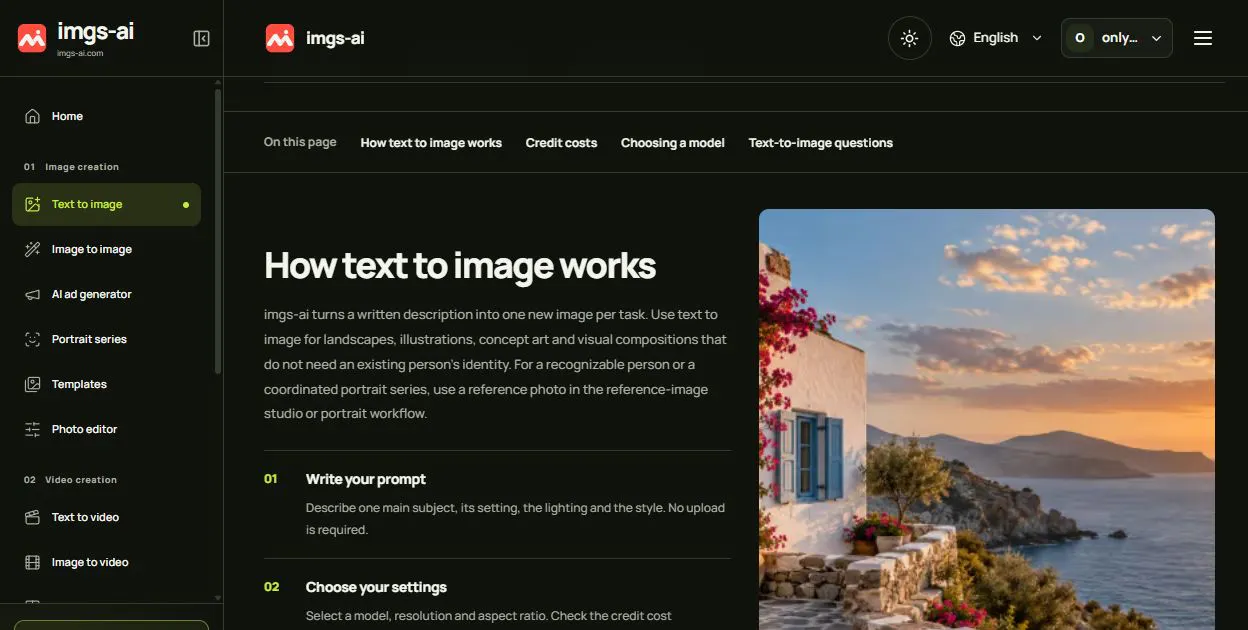
Task: Open Text to video page
Action: tap(106, 517)
